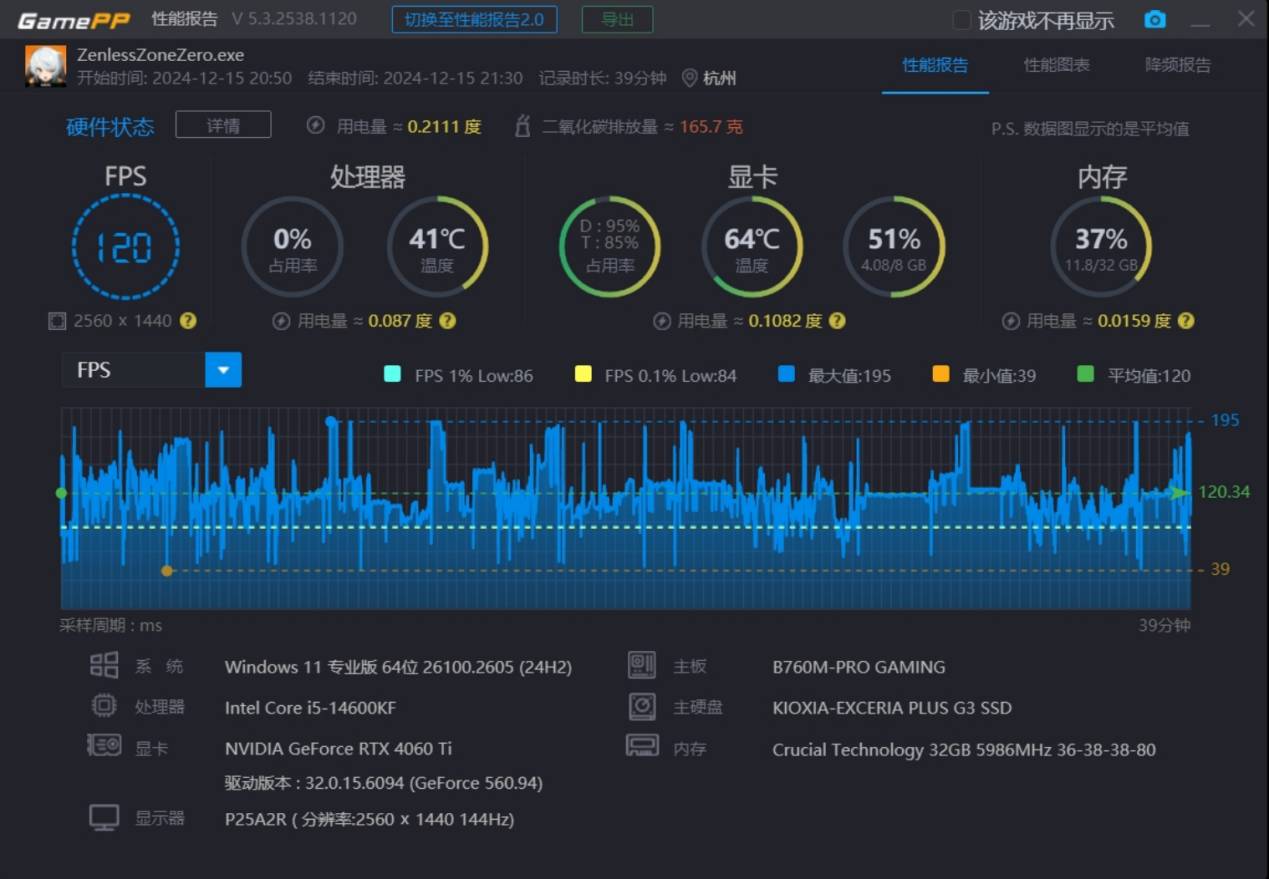Click the help icon beside 0.0159 度
The height and width of the screenshot is (879, 1269).
[1186, 321]
